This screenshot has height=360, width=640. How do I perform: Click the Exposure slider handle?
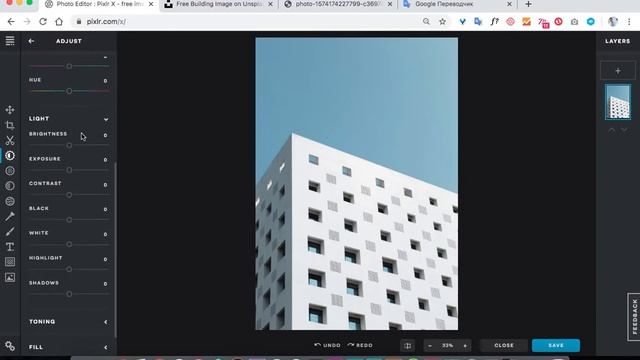pyautogui.click(x=69, y=170)
